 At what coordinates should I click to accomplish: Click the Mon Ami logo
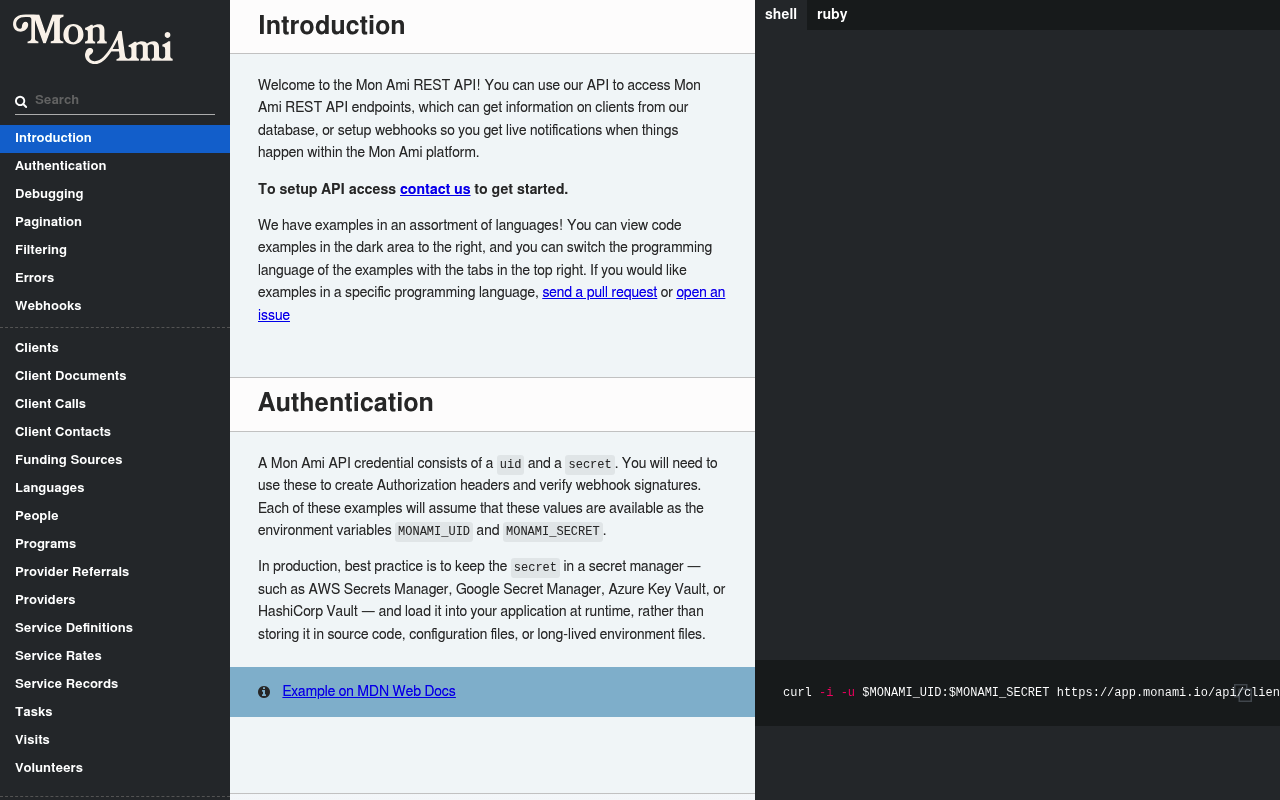tap(93, 39)
